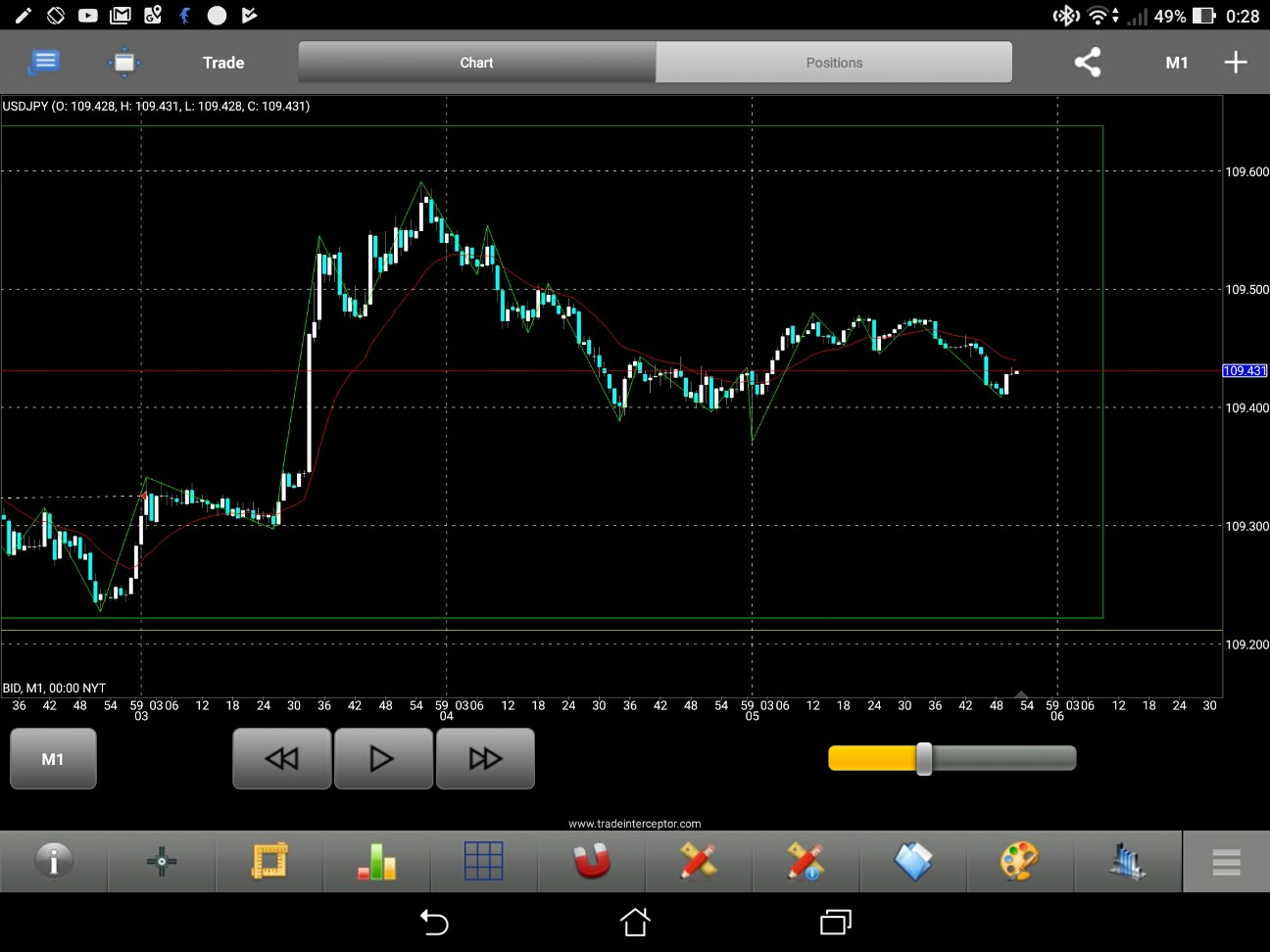Screen dimensions: 1270x952
Task: Activate the crosshair tool
Action: pos(162,861)
